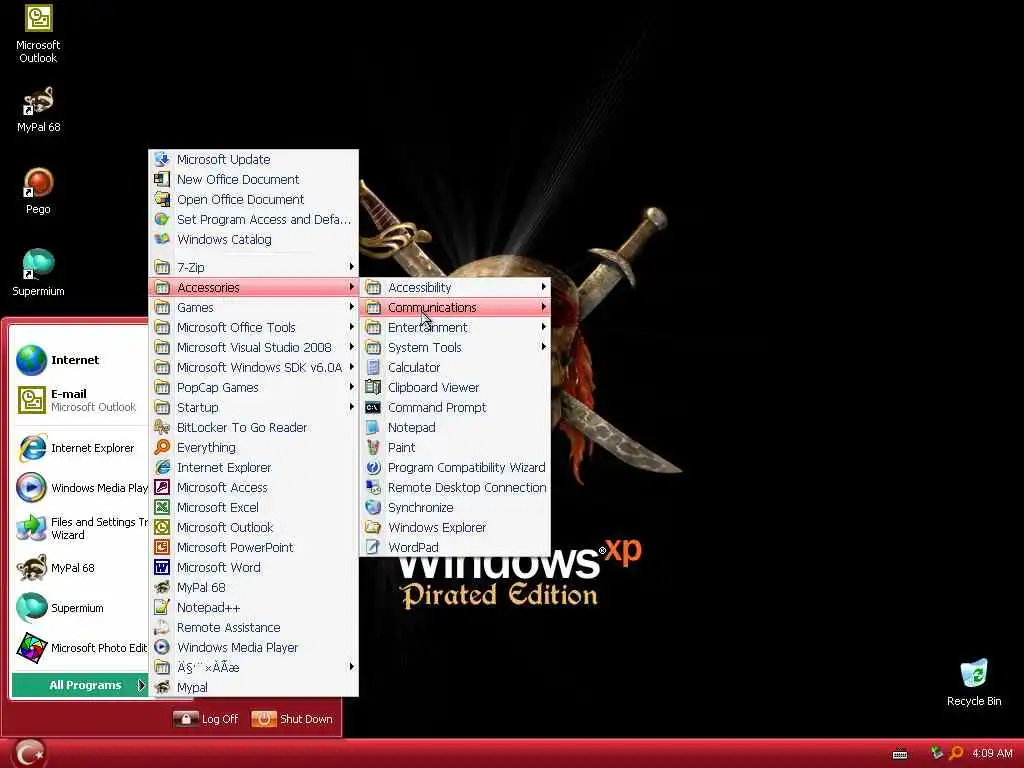
Task: Click the Everything search icon in the system tray
Action: click(955, 753)
